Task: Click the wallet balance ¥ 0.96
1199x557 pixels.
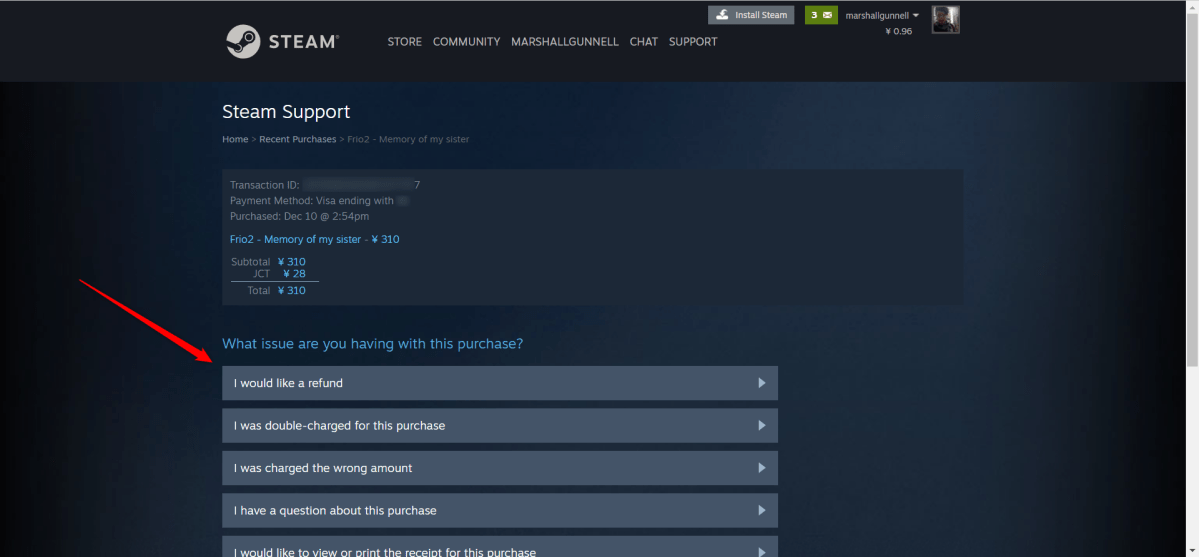Action: pos(898,32)
